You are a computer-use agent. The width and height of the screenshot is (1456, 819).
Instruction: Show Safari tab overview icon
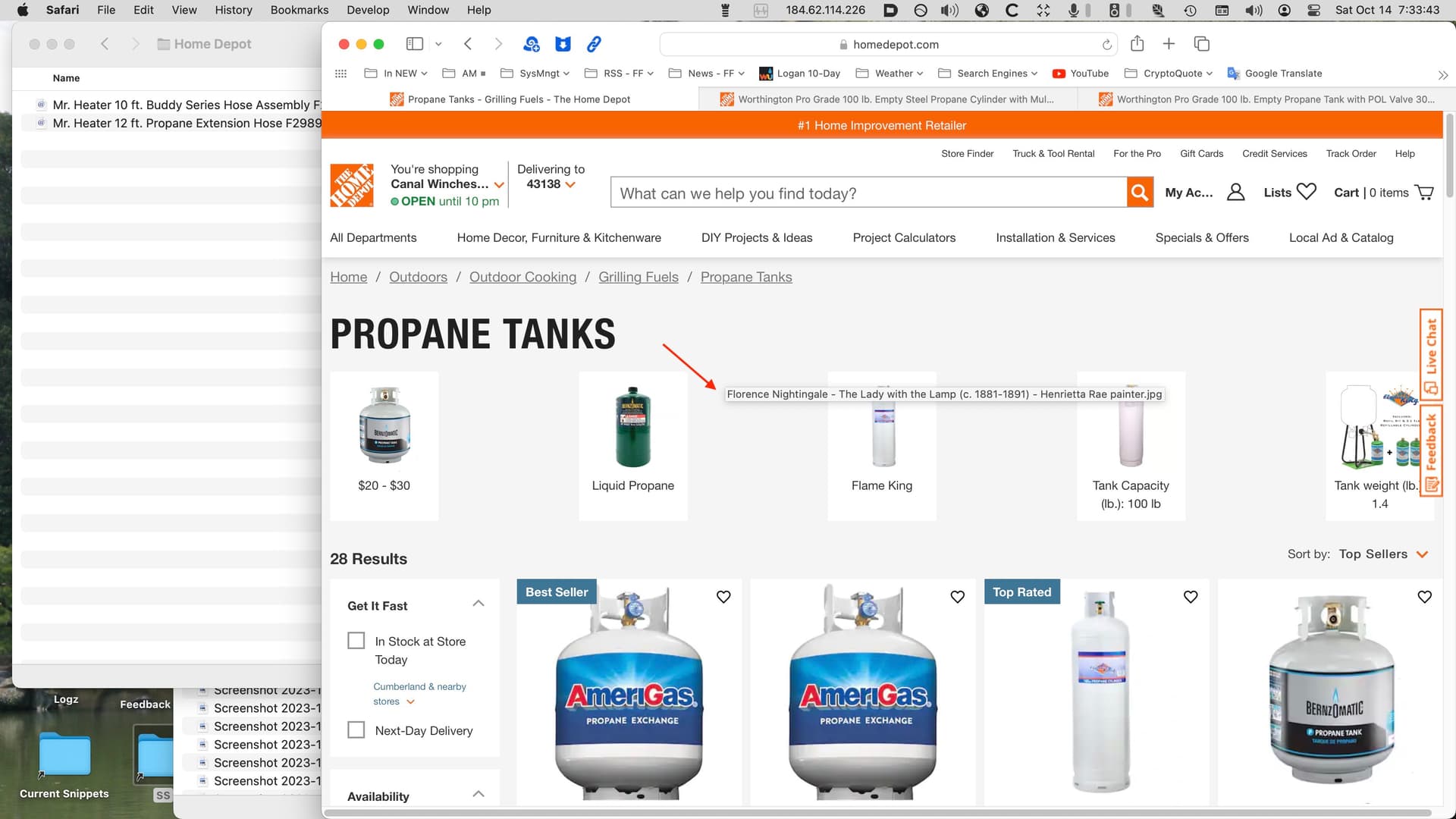1201,44
